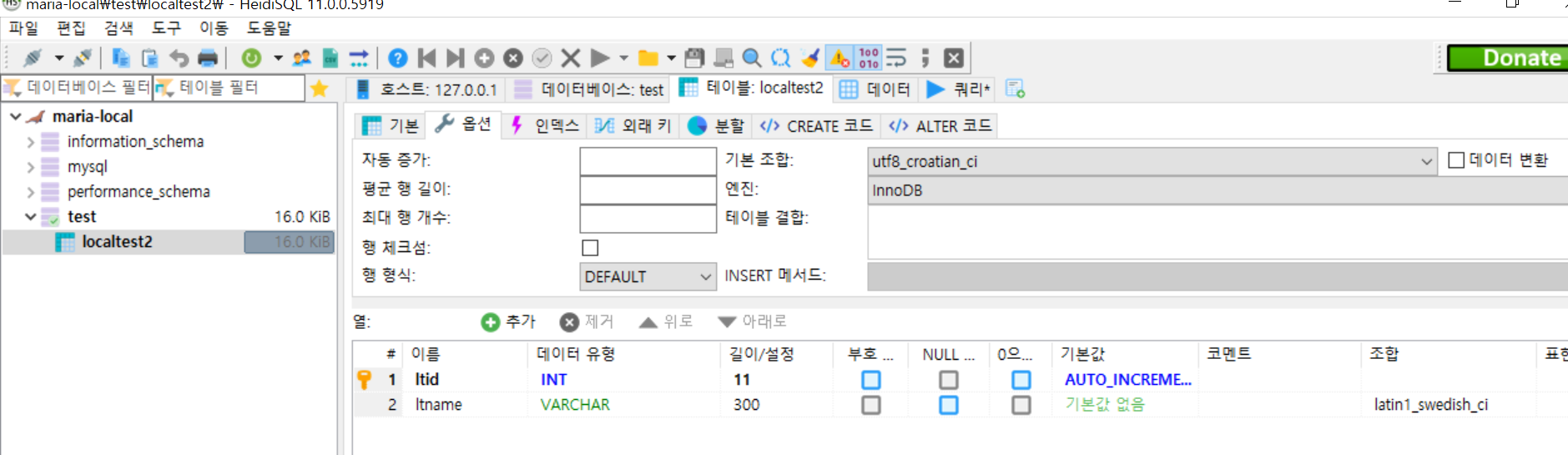Select the localtest2 table in tree
The width and height of the screenshot is (1568, 455).
coord(117,242)
